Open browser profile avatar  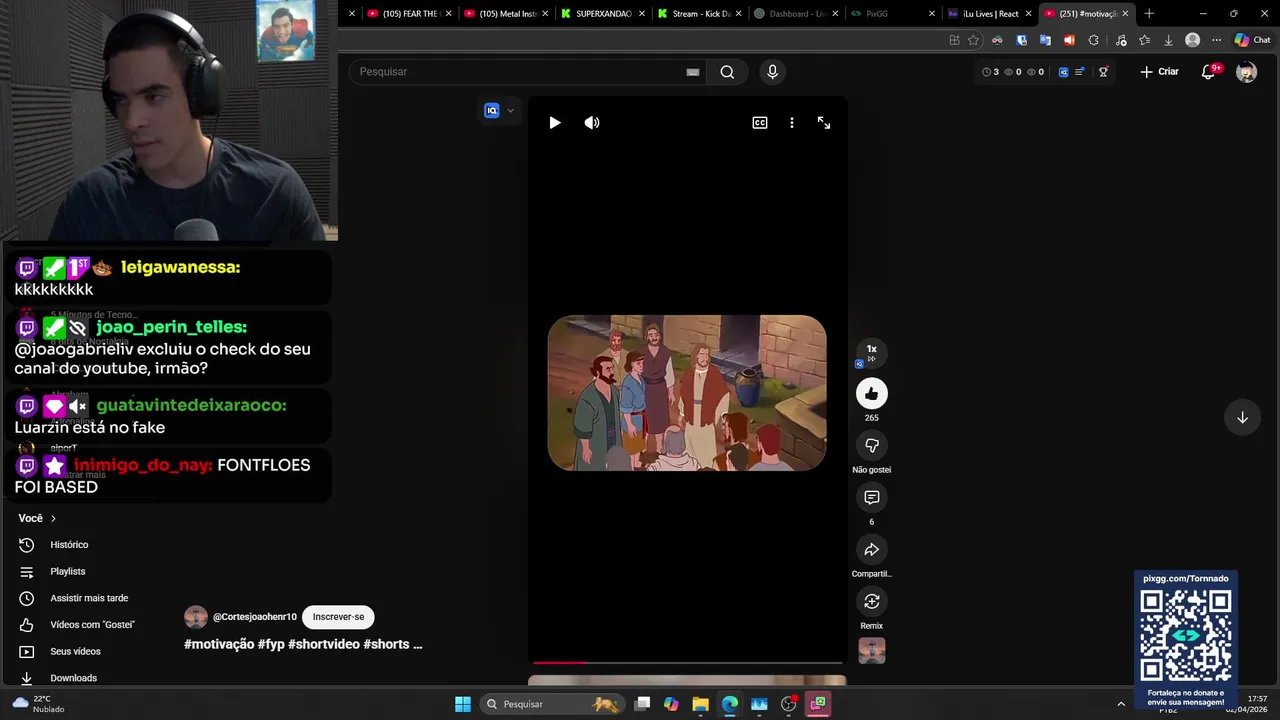coord(1192,40)
